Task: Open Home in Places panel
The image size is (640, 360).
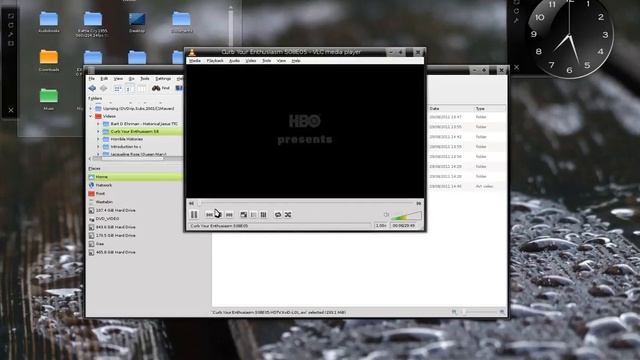Action: 136,177
